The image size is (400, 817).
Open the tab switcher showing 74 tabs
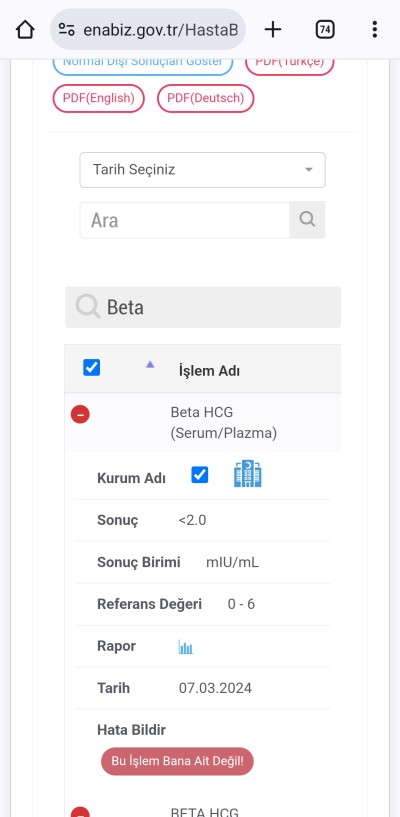pos(325,30)
